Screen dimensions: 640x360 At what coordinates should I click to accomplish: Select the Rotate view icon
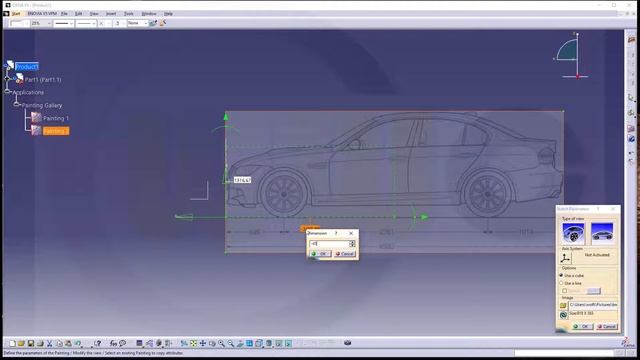click(x=212, y=344)
